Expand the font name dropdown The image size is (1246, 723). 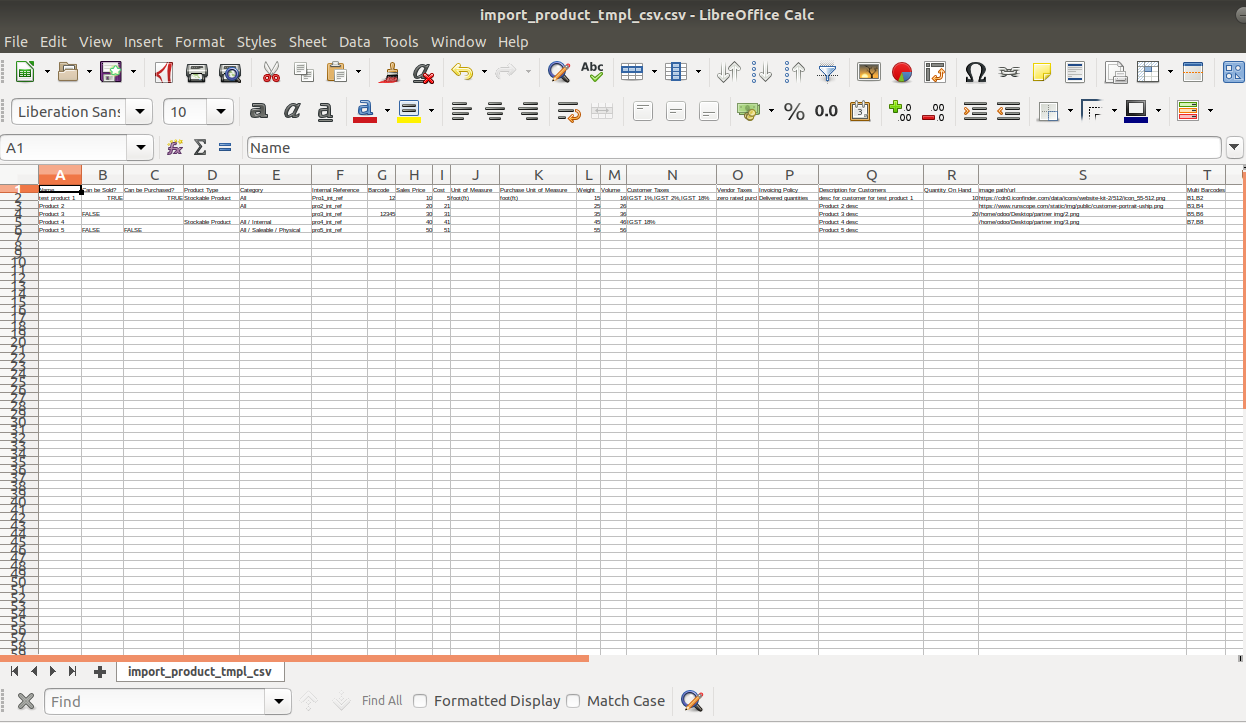[140, 111]
